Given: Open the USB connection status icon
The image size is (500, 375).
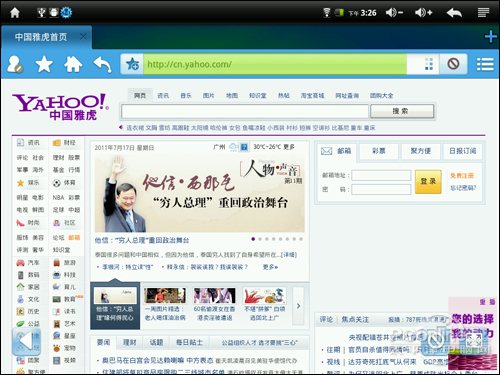Looking at the screenshot, I should [41, 13].
